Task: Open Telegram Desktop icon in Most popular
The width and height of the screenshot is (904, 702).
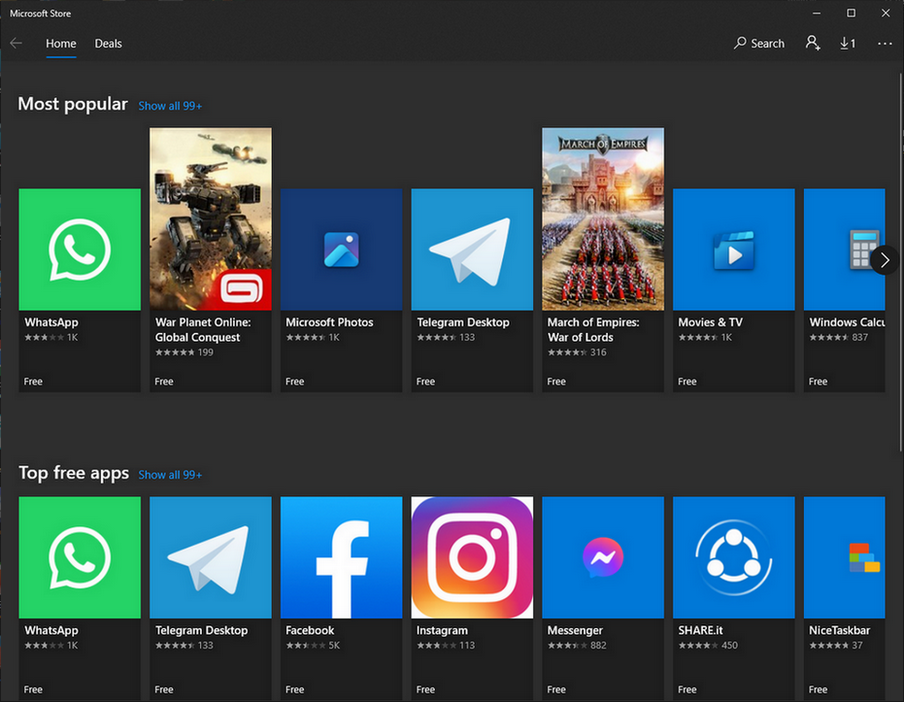Action: coord(472,250)
